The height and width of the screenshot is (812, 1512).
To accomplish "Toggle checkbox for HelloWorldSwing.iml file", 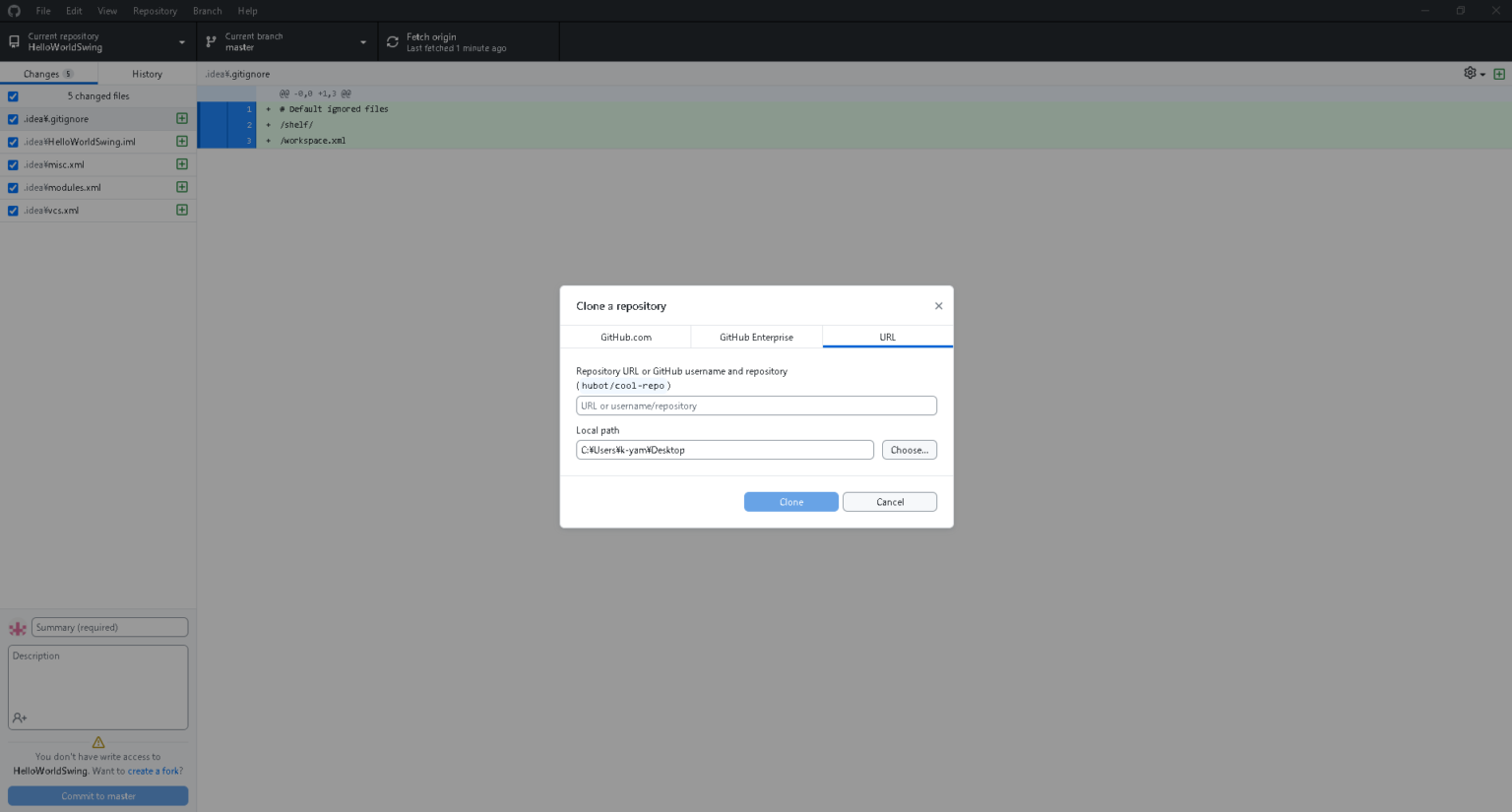I will [13, 142].
